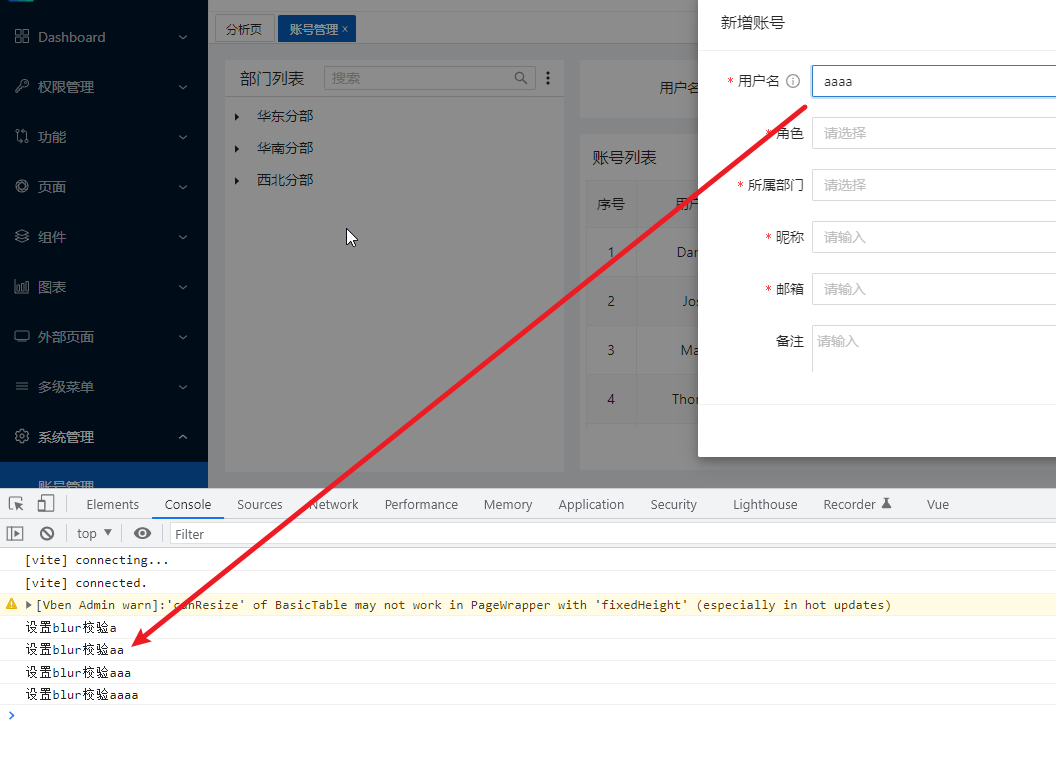Expand the 组件 menu chevron

[x=183, y=237]
